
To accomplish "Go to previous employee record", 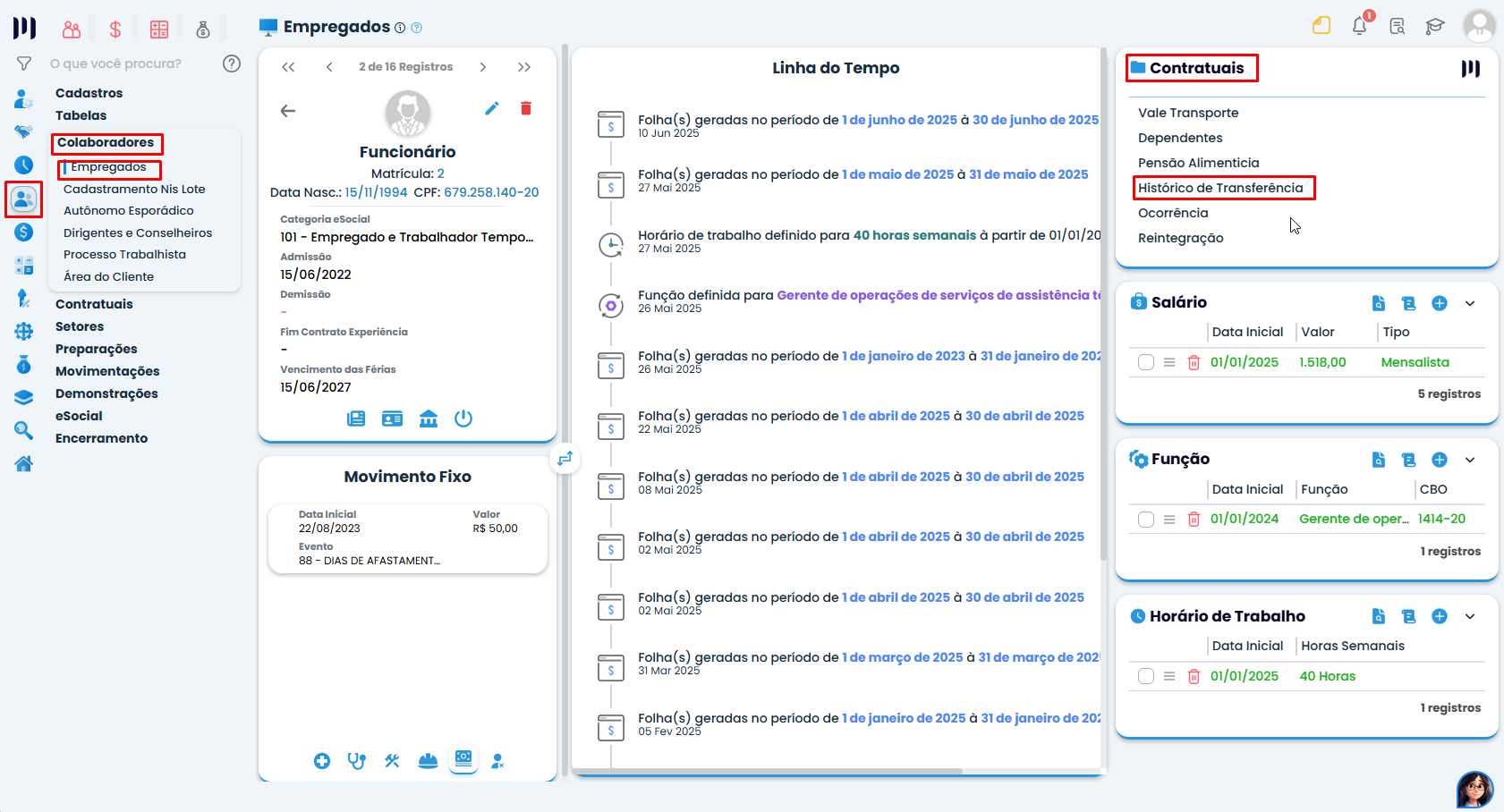I will click(x=329, y=67).
